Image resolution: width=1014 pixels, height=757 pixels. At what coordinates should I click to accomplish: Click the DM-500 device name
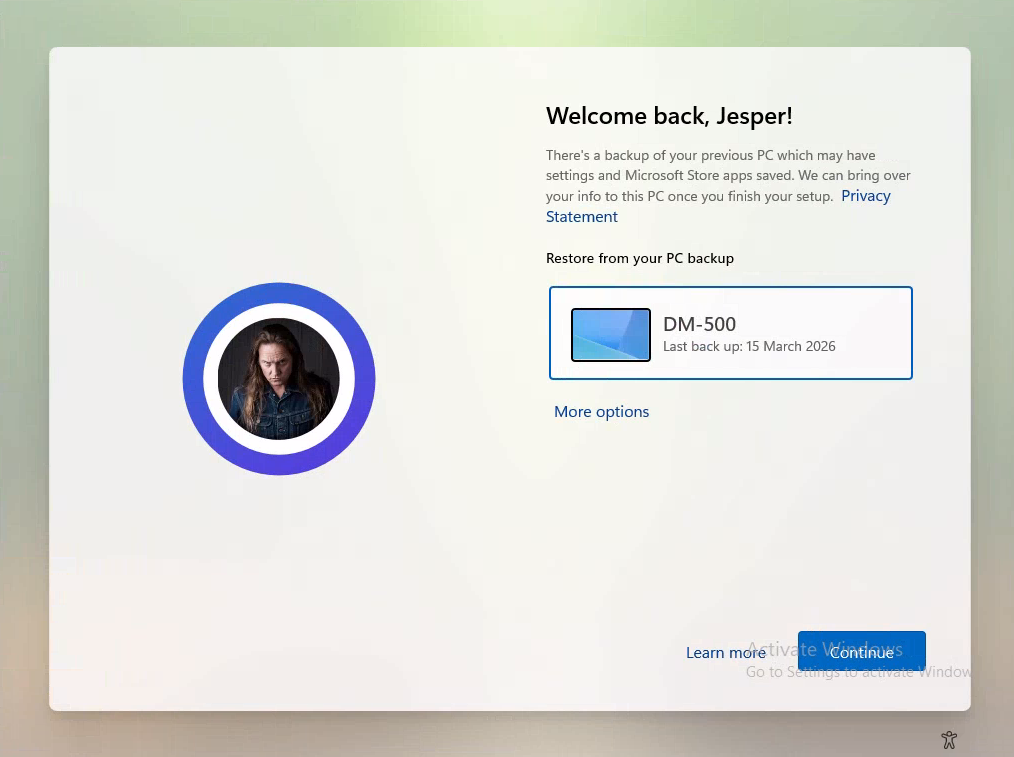point(699,324)
